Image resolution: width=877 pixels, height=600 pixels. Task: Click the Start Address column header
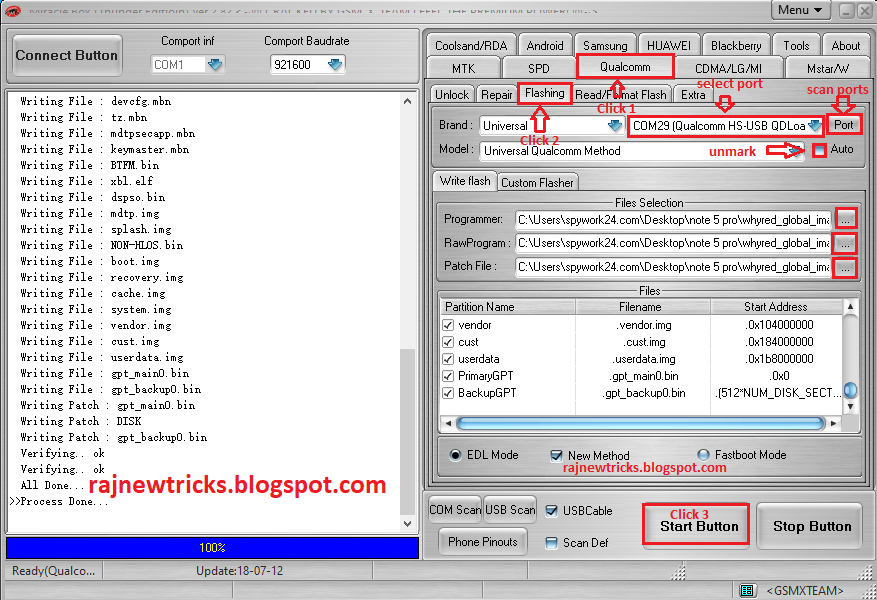click(776, 307)
